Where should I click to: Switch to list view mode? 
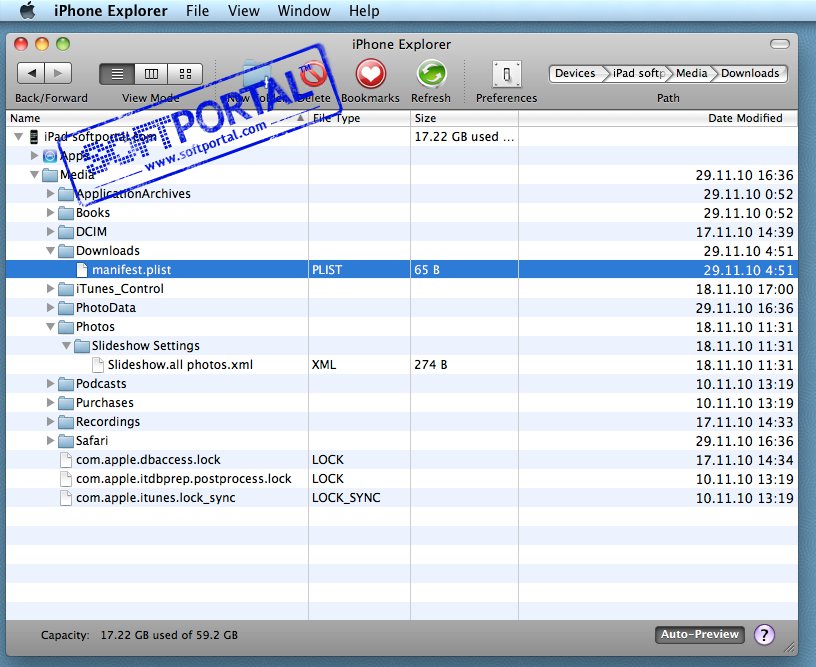coord(117,74)
